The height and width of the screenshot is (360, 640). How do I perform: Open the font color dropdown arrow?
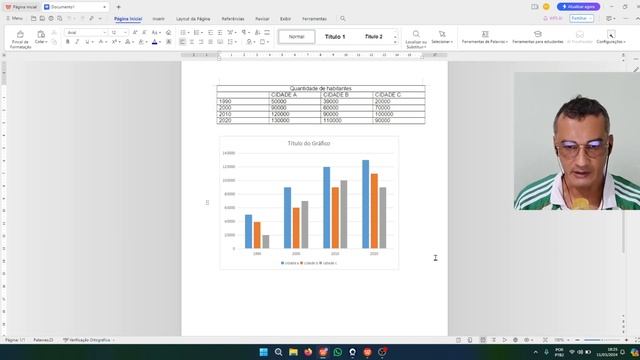click(160, 42)
